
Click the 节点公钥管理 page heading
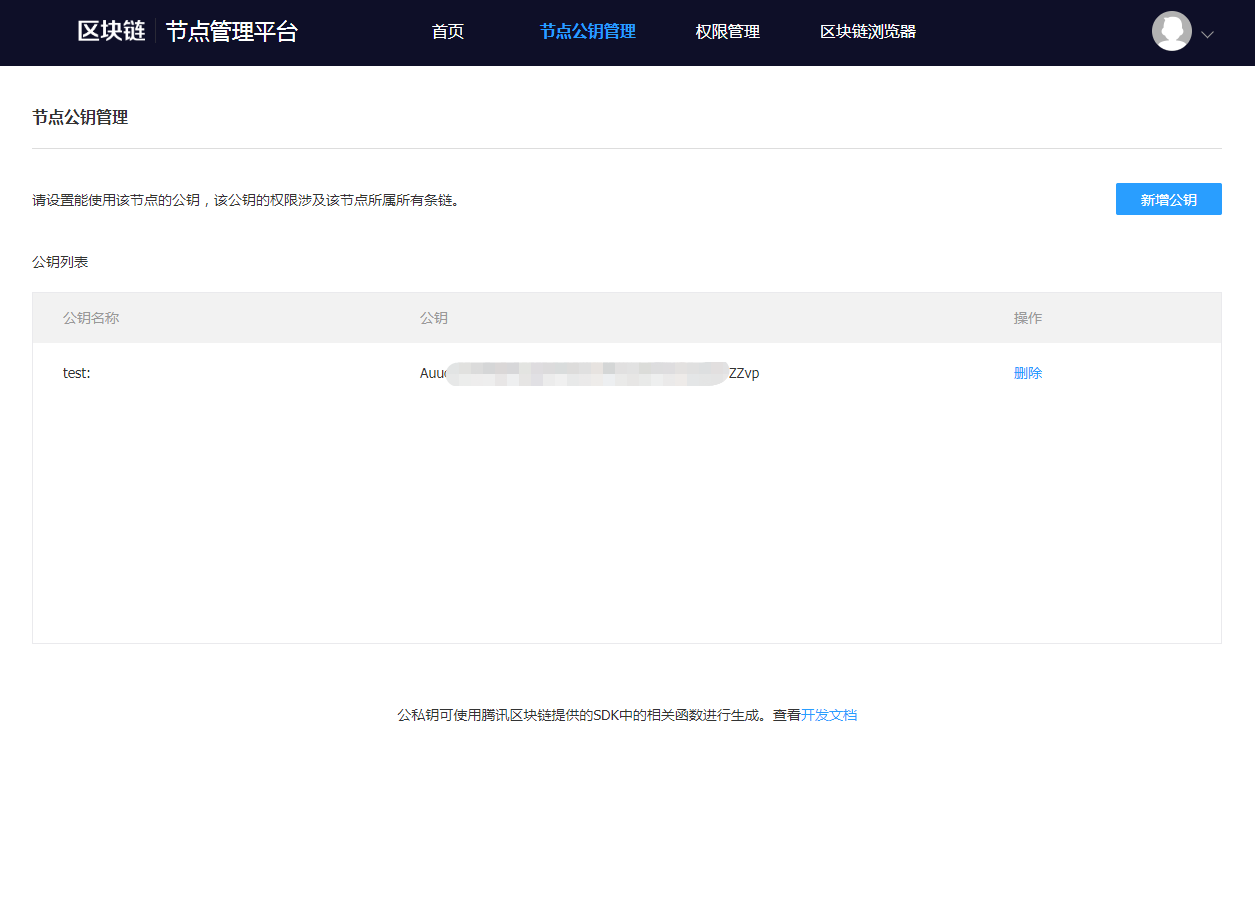pos(80,118)
